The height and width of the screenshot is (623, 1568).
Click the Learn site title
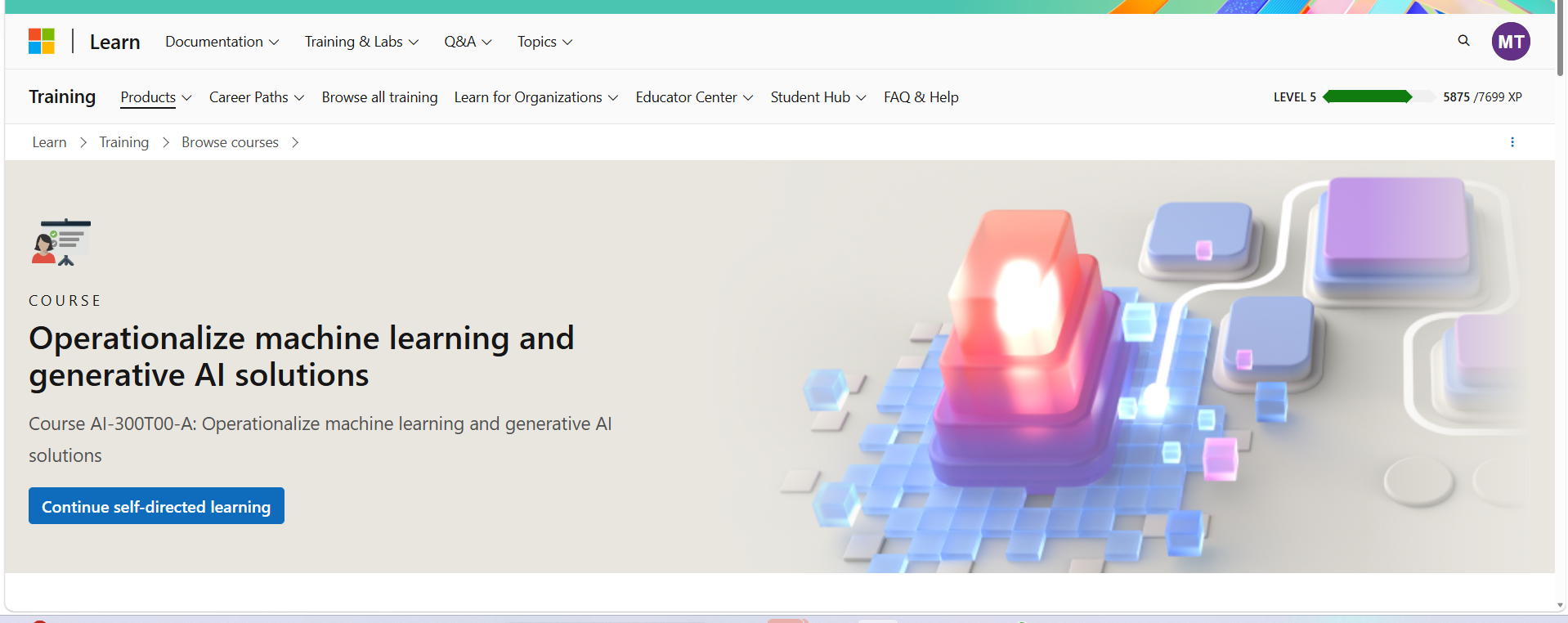click(115, 42)
